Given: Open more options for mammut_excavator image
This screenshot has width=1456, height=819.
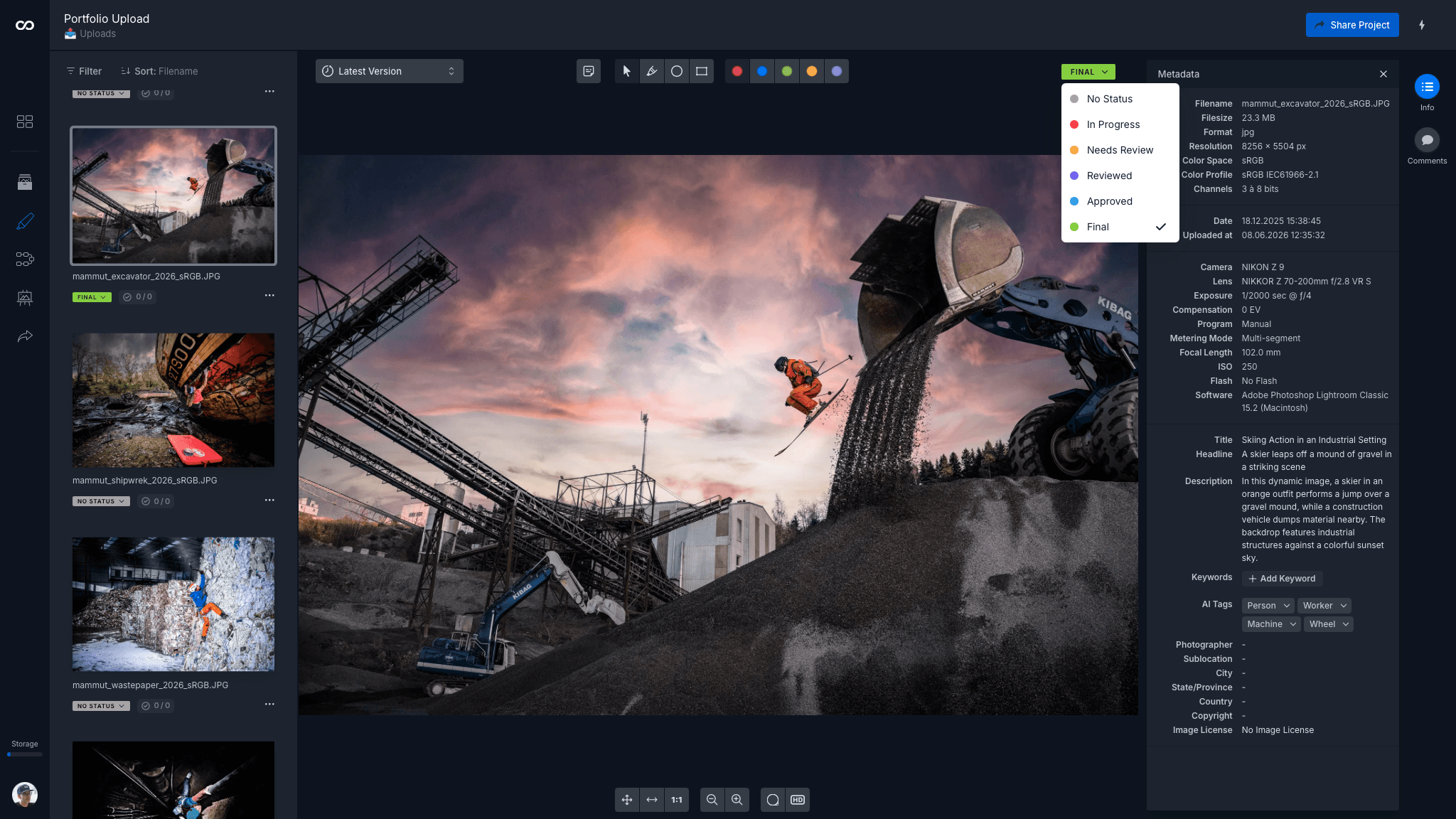Looking at the screenshot, I should click(269, 296).
